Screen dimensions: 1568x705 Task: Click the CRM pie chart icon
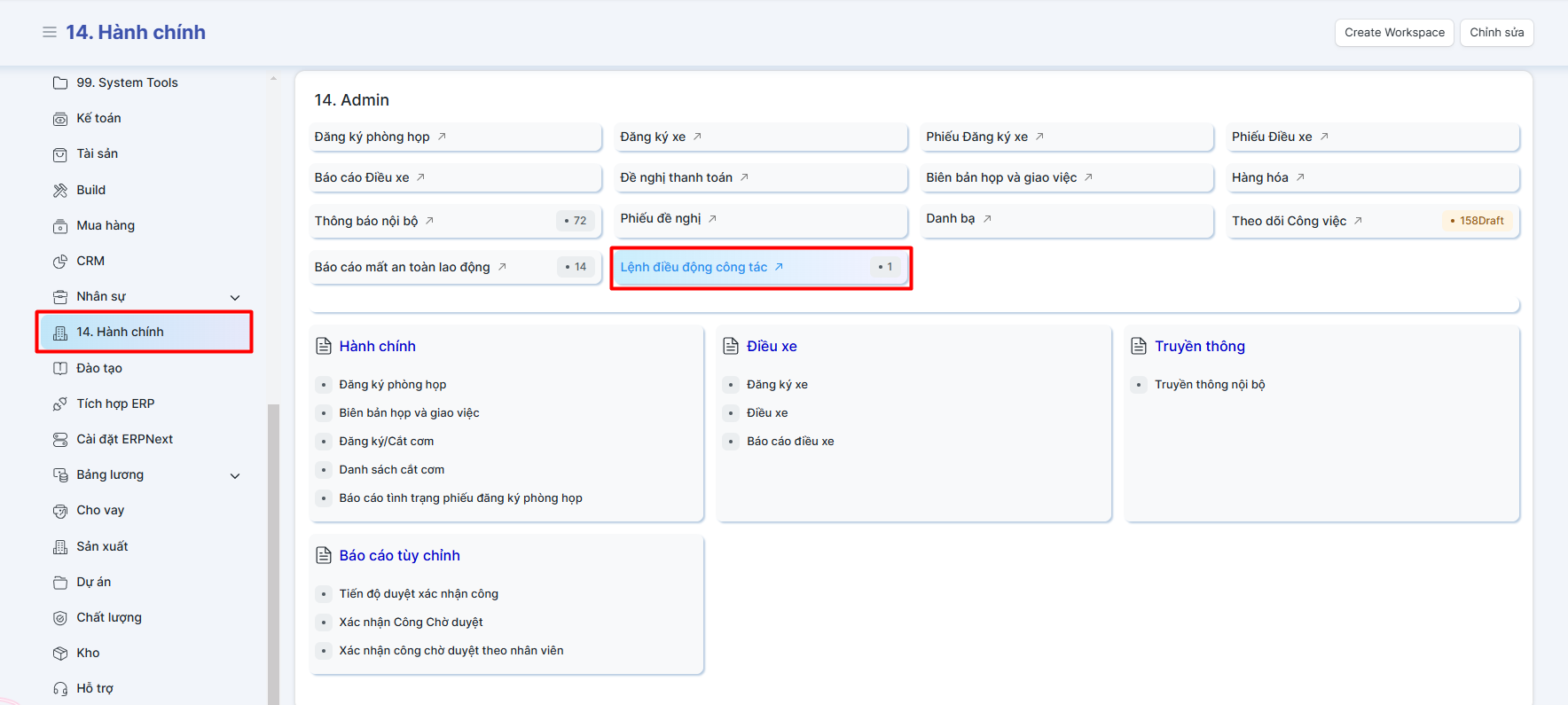tap(60, 262)
